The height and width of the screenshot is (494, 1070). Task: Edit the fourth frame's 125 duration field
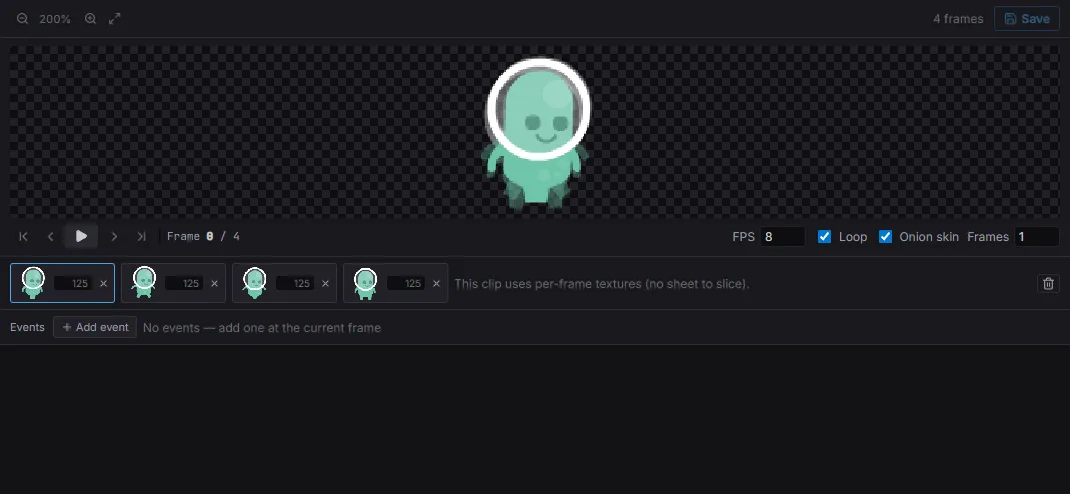pyautogui.click(x=406, y=283)
